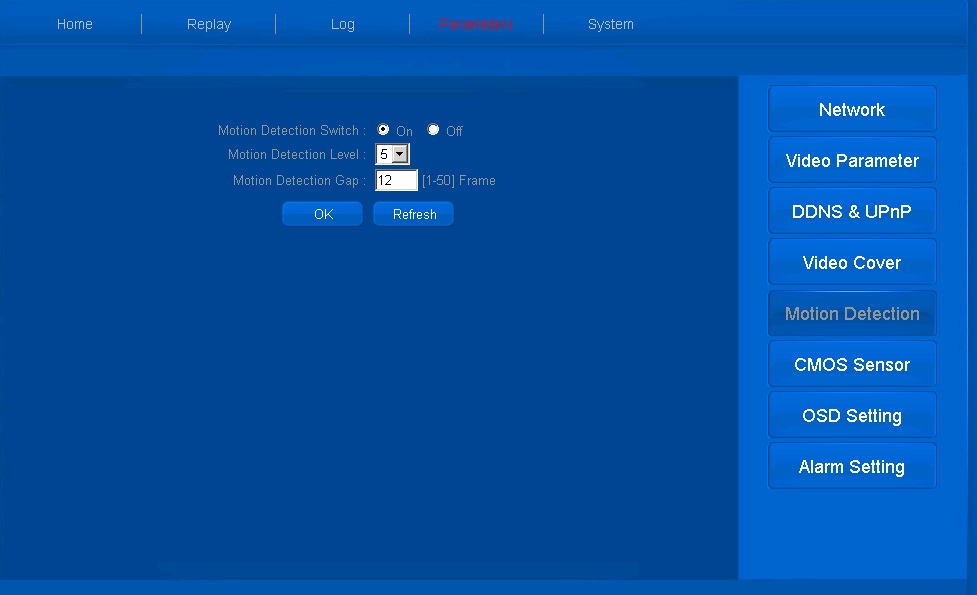
Task: Expand the Motion Detection Level dropdown
Action: (401, 155)
